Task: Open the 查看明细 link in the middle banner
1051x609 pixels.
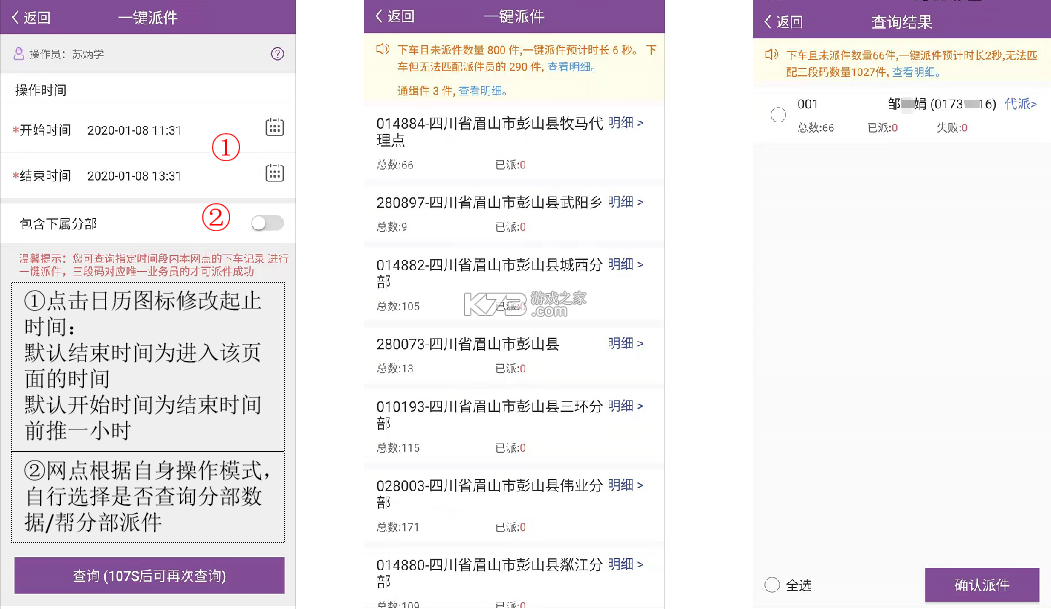Action: pos(568,67)
